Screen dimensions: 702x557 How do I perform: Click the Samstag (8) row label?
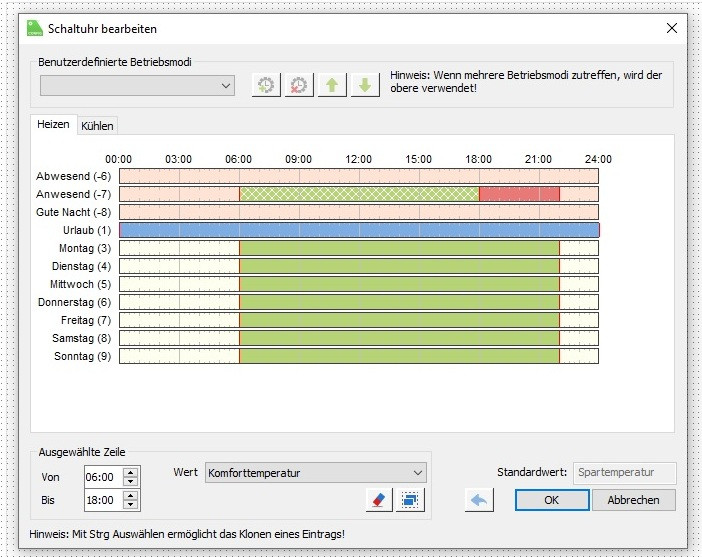pyautogui.click(x=81, y=338)
